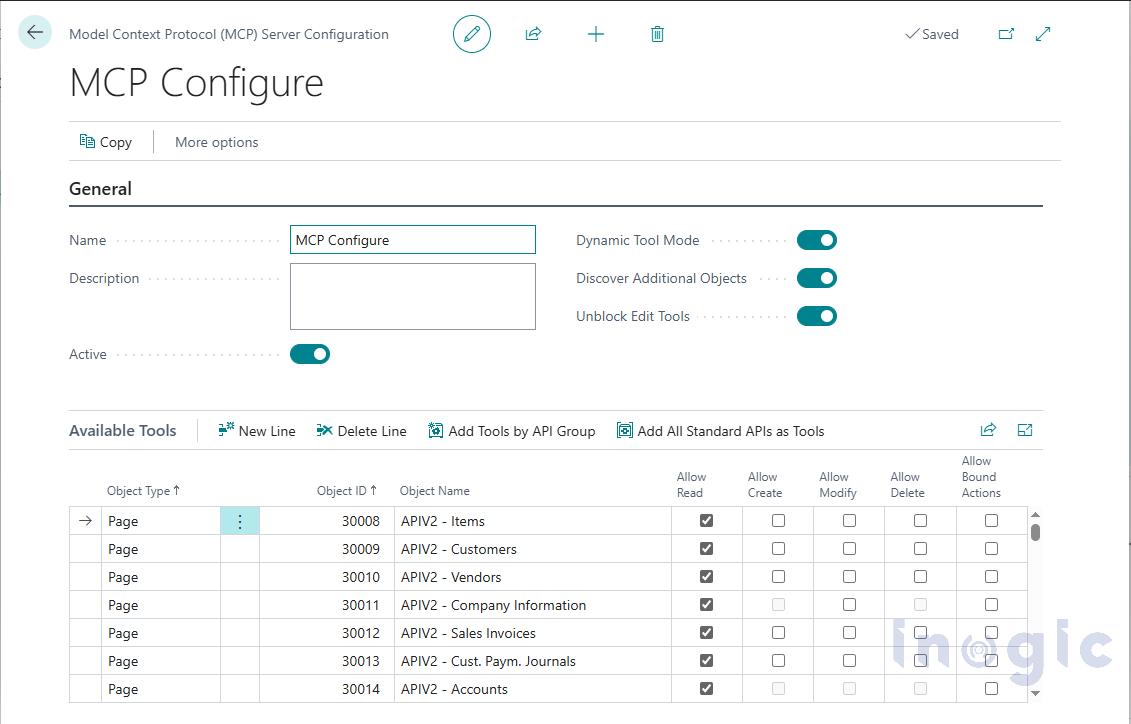This screenshot has width=1131, height=724.
Task: Click APIV2 - Sales Invoices object name
Action: [x=468, y=633]
